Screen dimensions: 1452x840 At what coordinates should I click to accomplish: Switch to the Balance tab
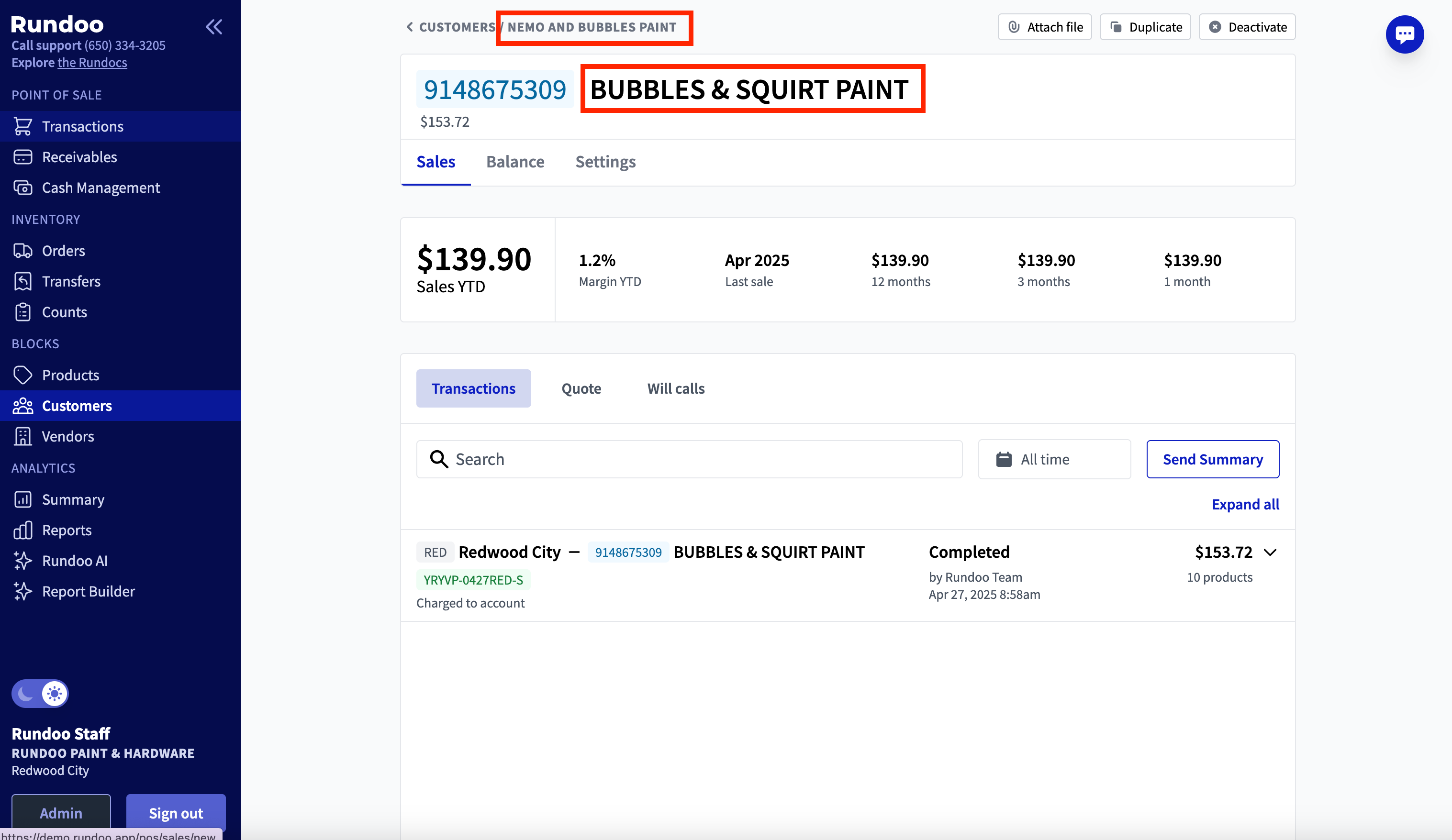tap(515, 162)
